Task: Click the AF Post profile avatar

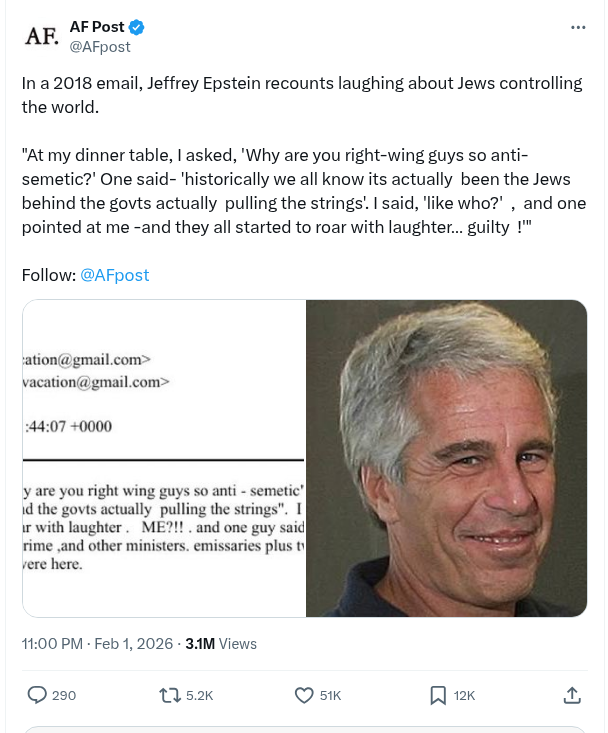Action: point(41,36)
